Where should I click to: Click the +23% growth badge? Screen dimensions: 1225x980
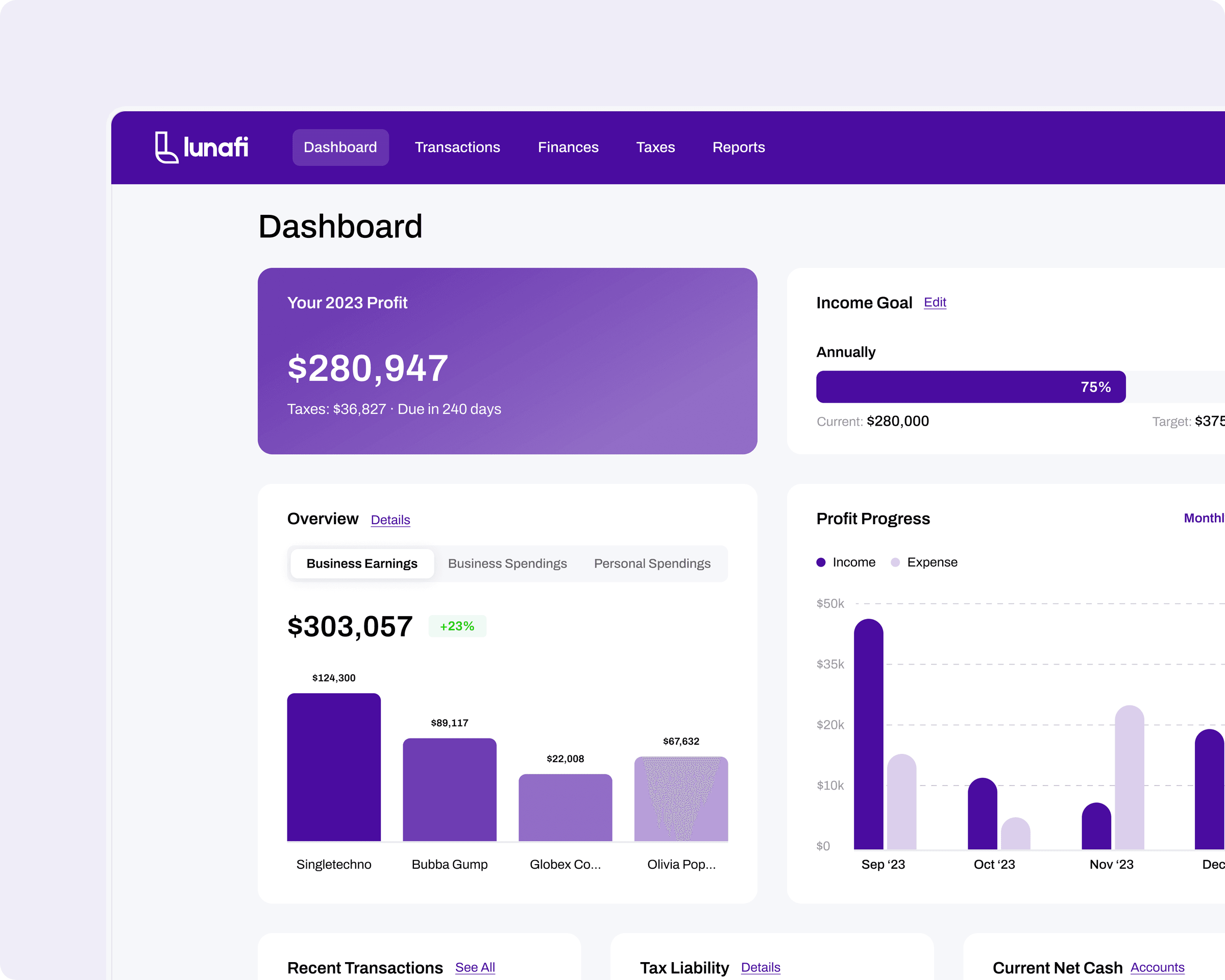457,626
